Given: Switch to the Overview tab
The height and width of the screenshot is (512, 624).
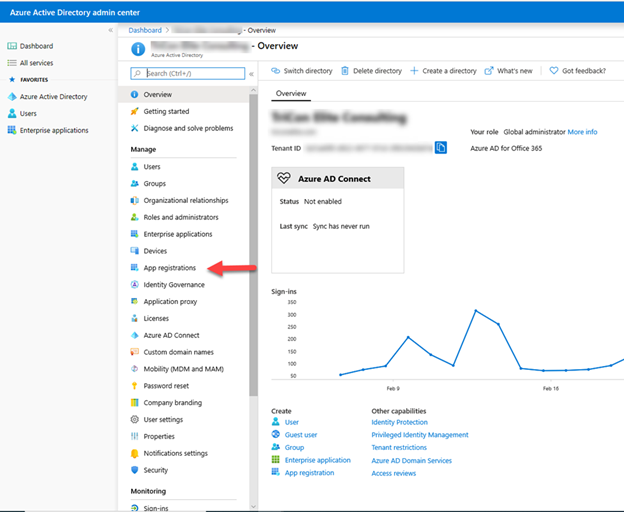Looking at the screenshot, I should pyautogui.click(x=291, y=93).
